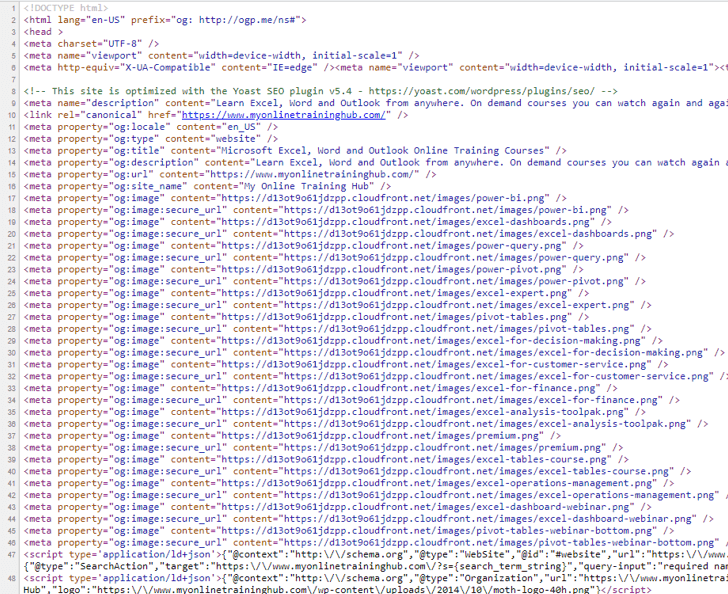Click the moth-logo-40h.png JSON line
The height and width of the screenshot is (594, 728).
tap(338, 590)
